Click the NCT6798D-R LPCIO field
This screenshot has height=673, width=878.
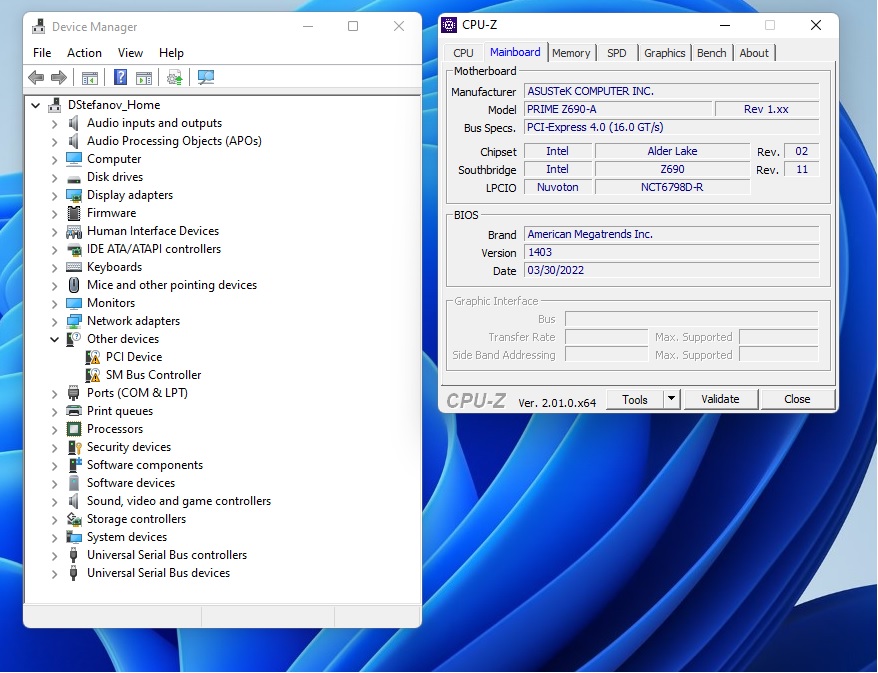point(672,187)
